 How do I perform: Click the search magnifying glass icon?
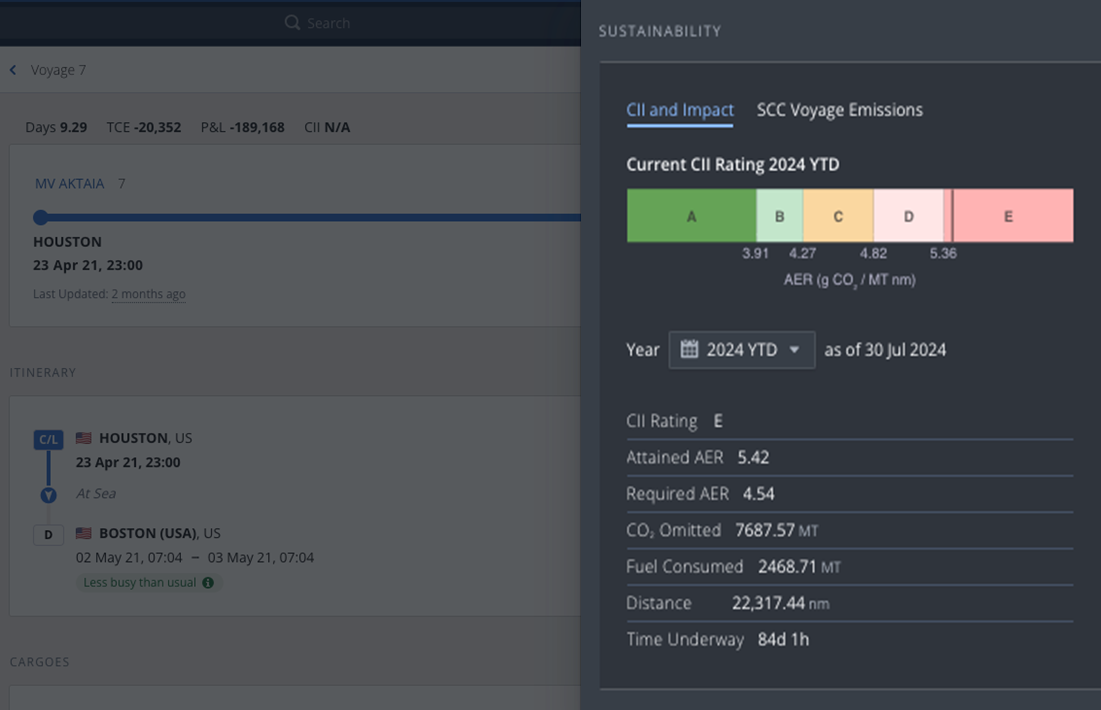pyautogui.click(x=291, y=22)
